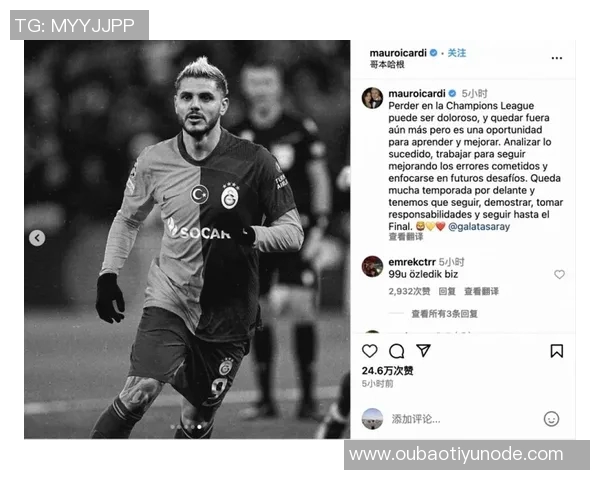Open emrekctrr's profile avatar
Image resolution: width=600 pixels, height=480 pixels.
372,266
